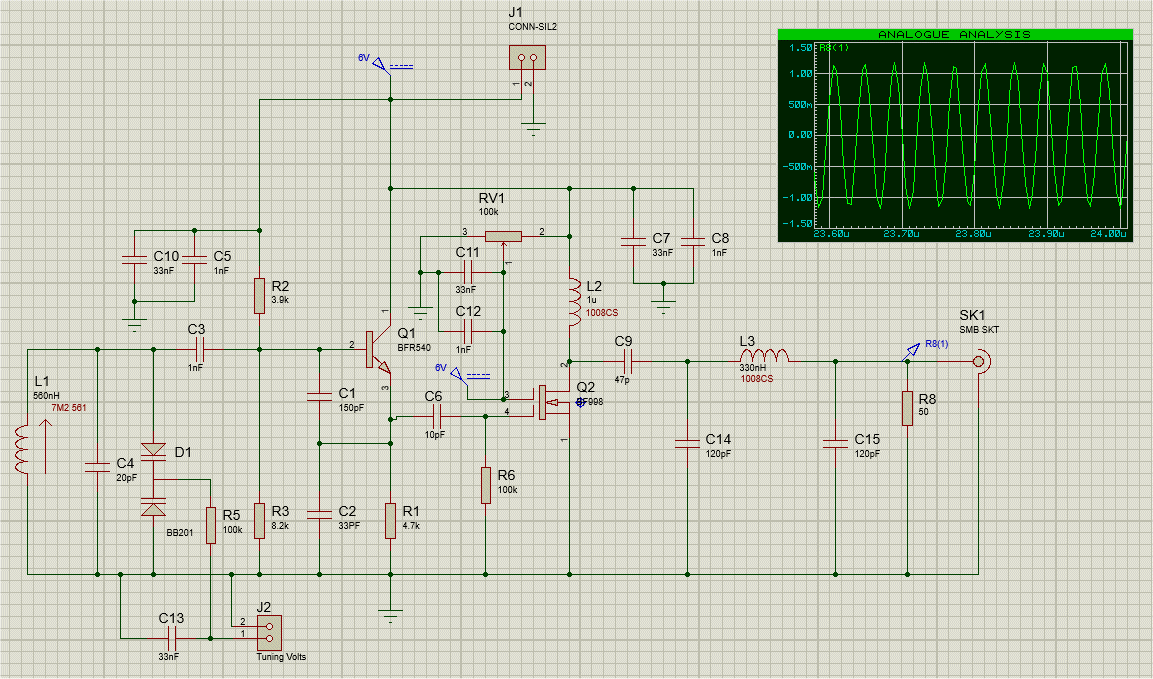
Task: Select the L3 inductor coil
Action: click(764, 355)
